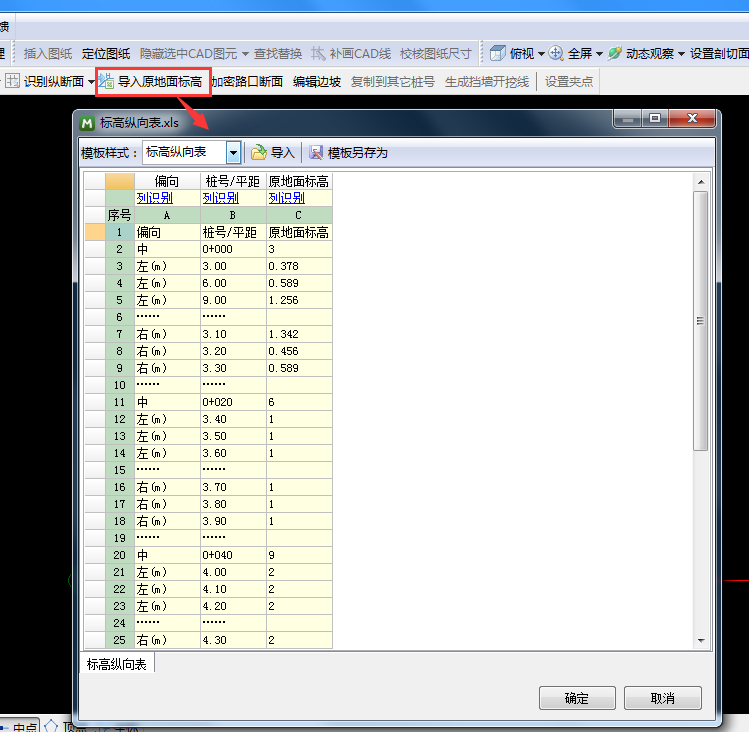Click the table's vertical scrollbar thumb

click(700, 320)
